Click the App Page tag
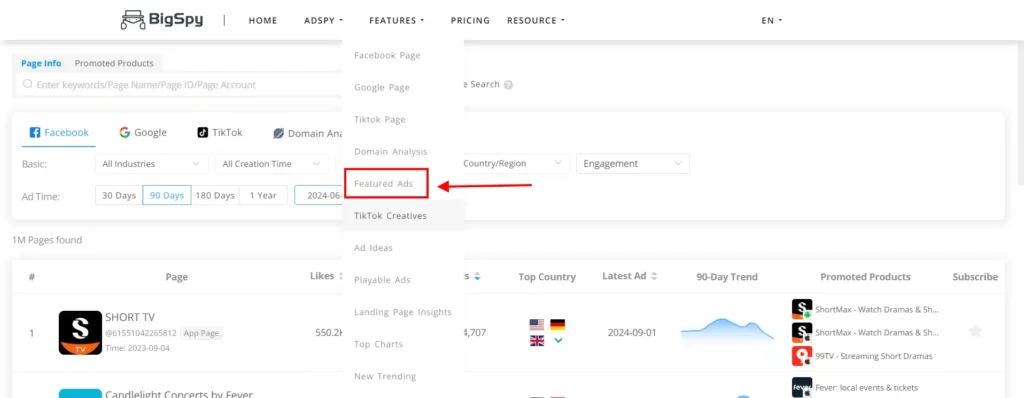 [202, 333]
